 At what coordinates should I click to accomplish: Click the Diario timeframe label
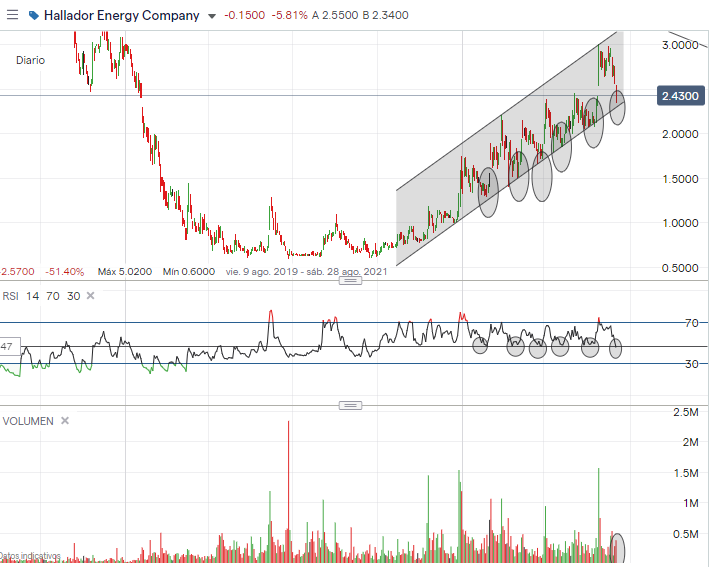(x=30, y=60)
